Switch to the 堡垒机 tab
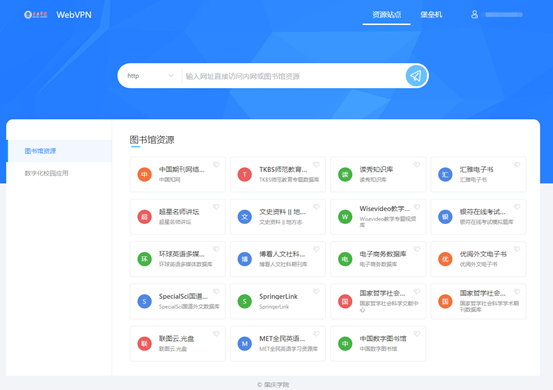The height and width of the screenshot is (390, 553). pos(431,14)
